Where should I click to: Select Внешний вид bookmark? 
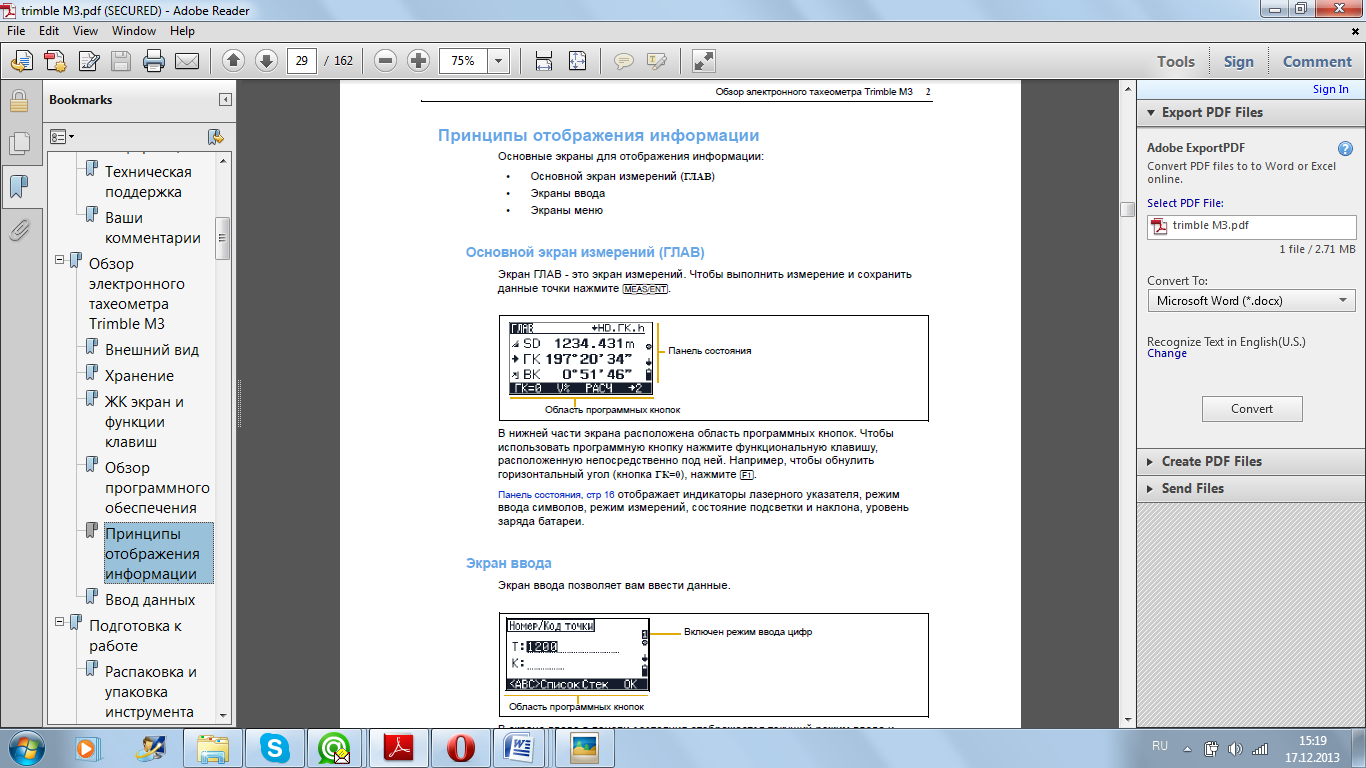(x=152, y=350)
